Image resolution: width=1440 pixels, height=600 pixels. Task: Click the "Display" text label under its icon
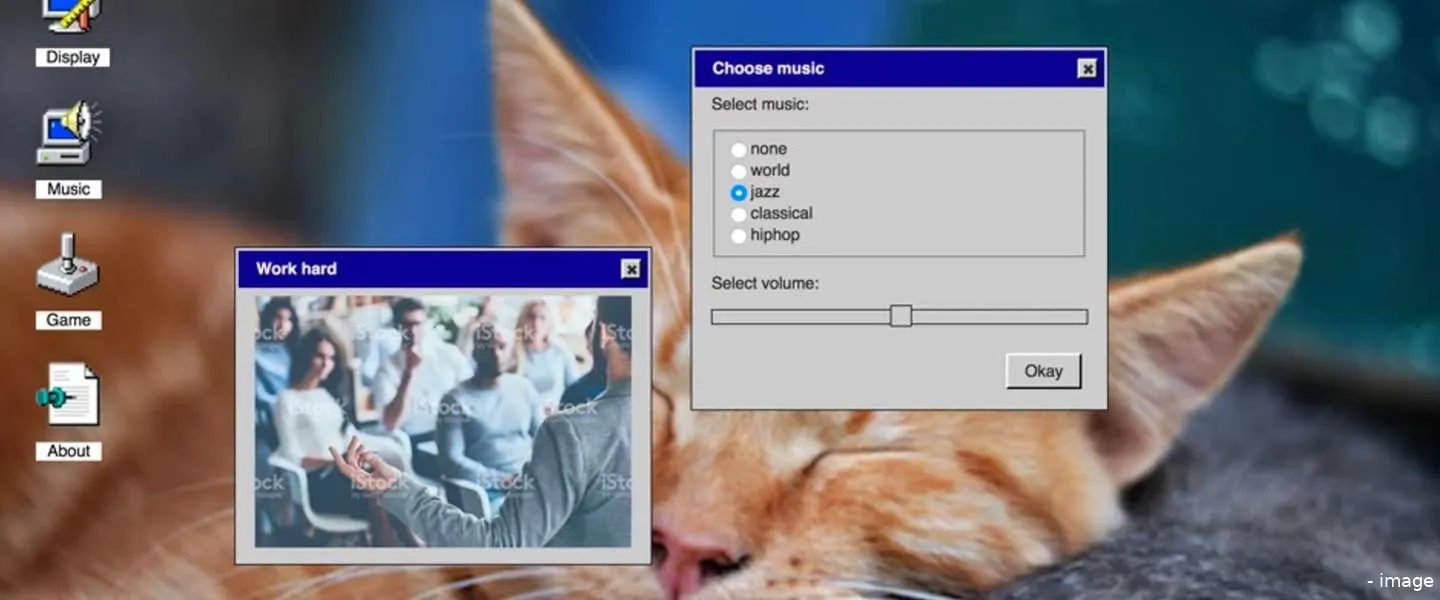tap(72, 58)
